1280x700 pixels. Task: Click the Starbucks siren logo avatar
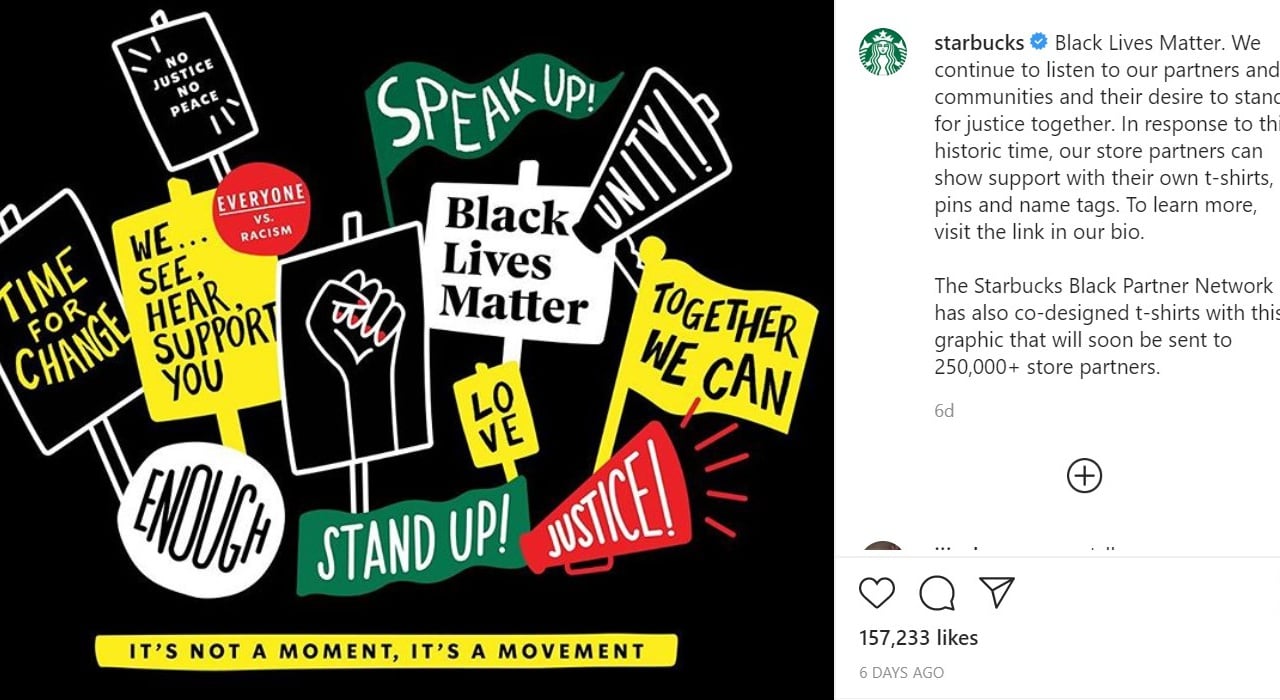point(883,52)
